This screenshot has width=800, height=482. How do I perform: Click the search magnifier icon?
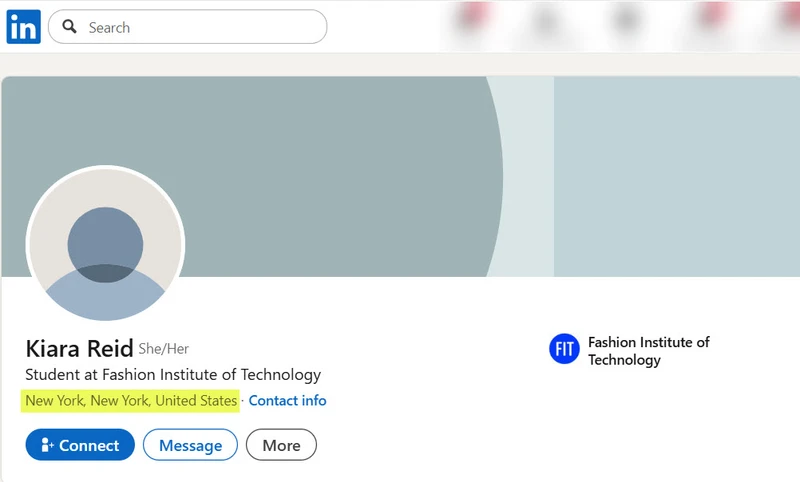click(69, 27)
